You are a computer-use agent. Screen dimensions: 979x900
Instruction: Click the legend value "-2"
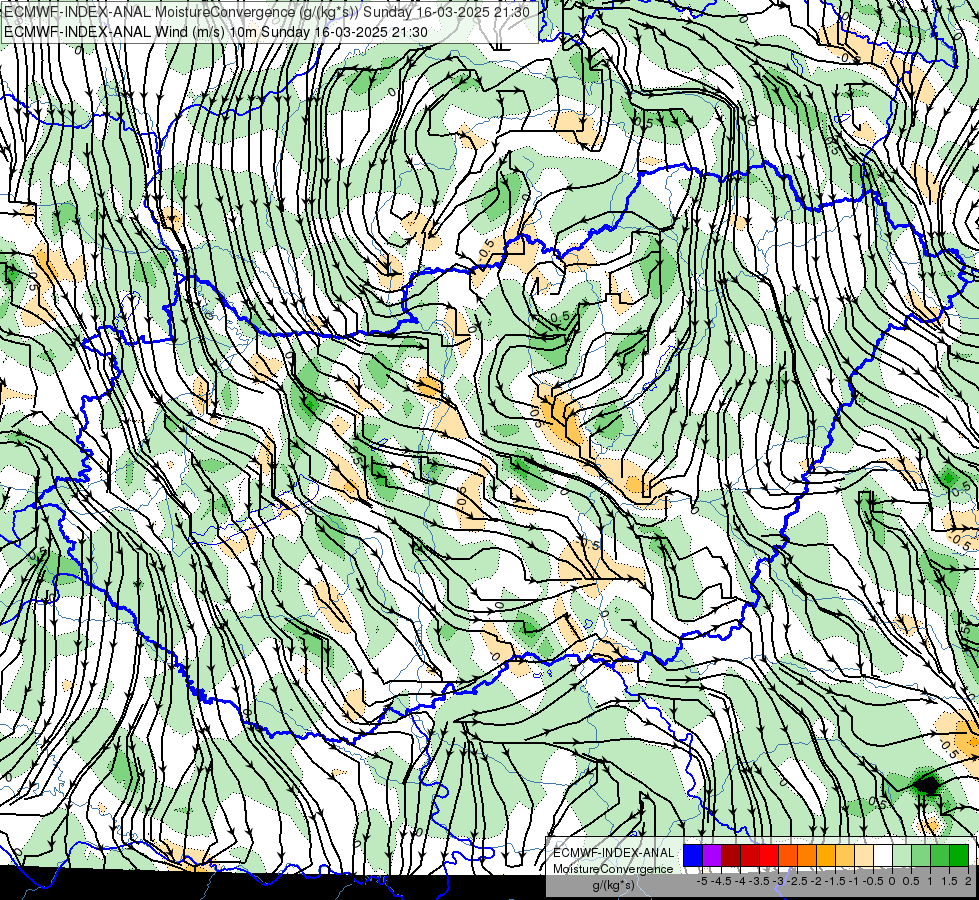click(817, 881)
